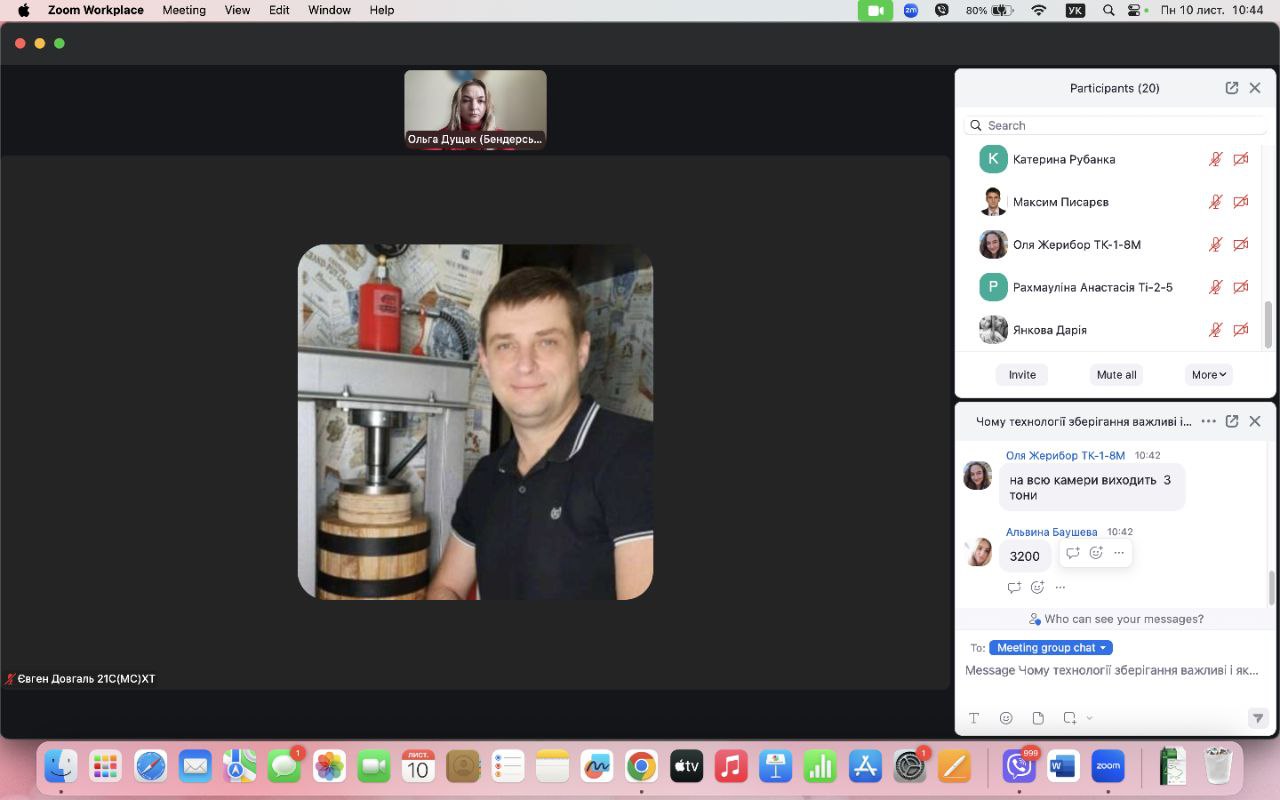Click the send message arrow
Image resolution: width=1280 pixels, height=800 pixels.
[1258, 718]
